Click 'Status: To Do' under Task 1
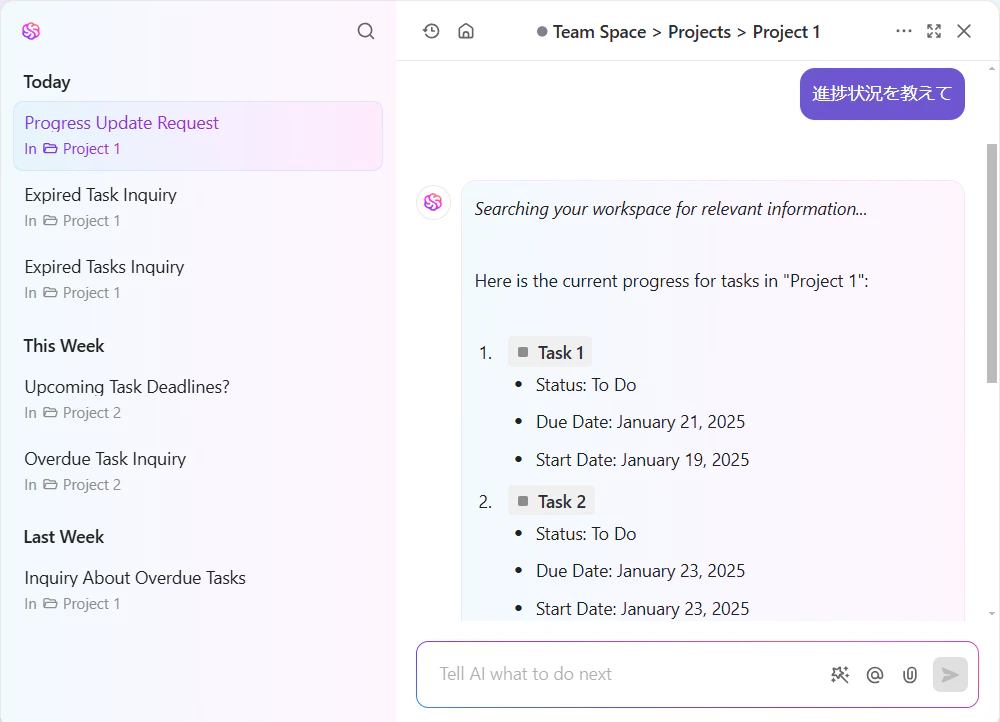The width and height of the screenshot is (1000, 722). pos(585,385)
